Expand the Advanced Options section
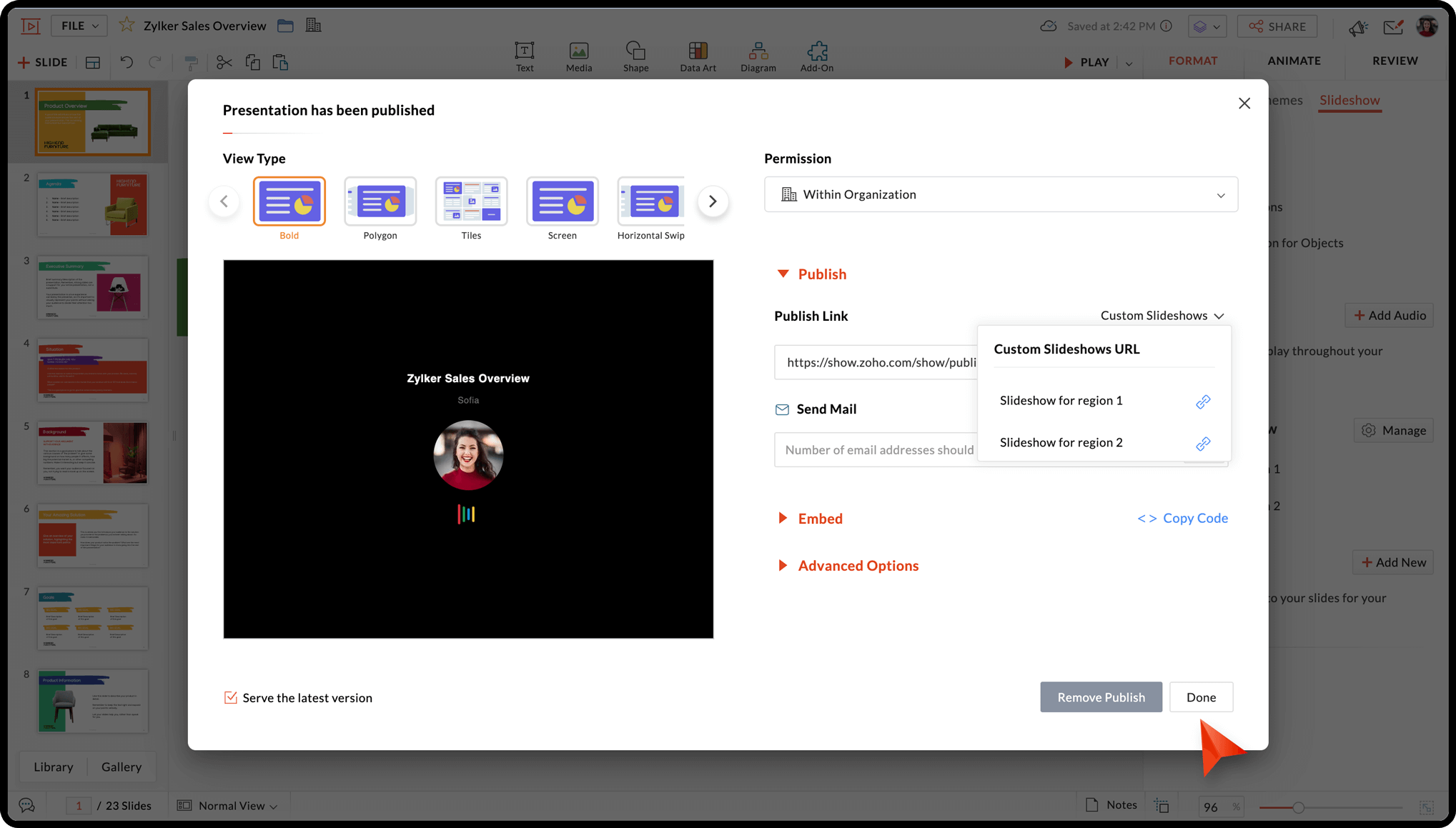 click(858, 566)
